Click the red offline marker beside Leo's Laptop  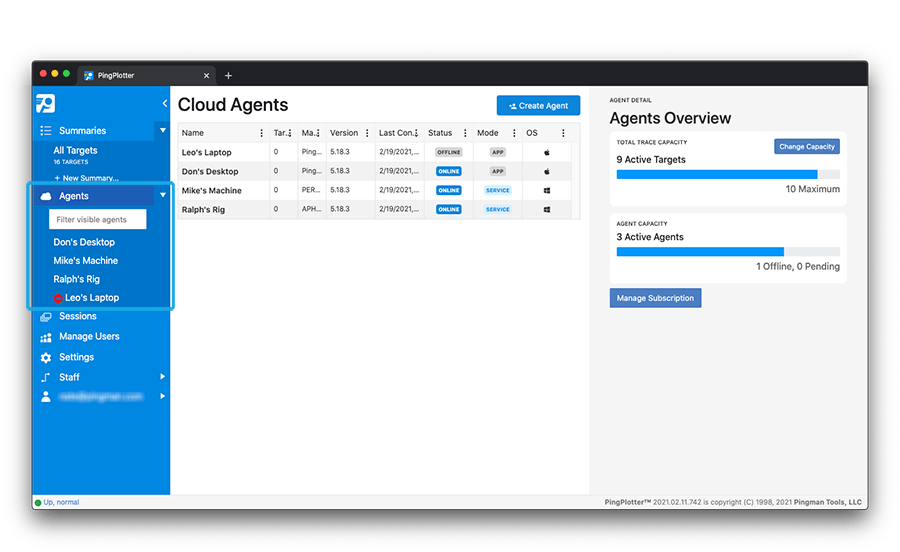pyautogui.click(x=58, y=298)
